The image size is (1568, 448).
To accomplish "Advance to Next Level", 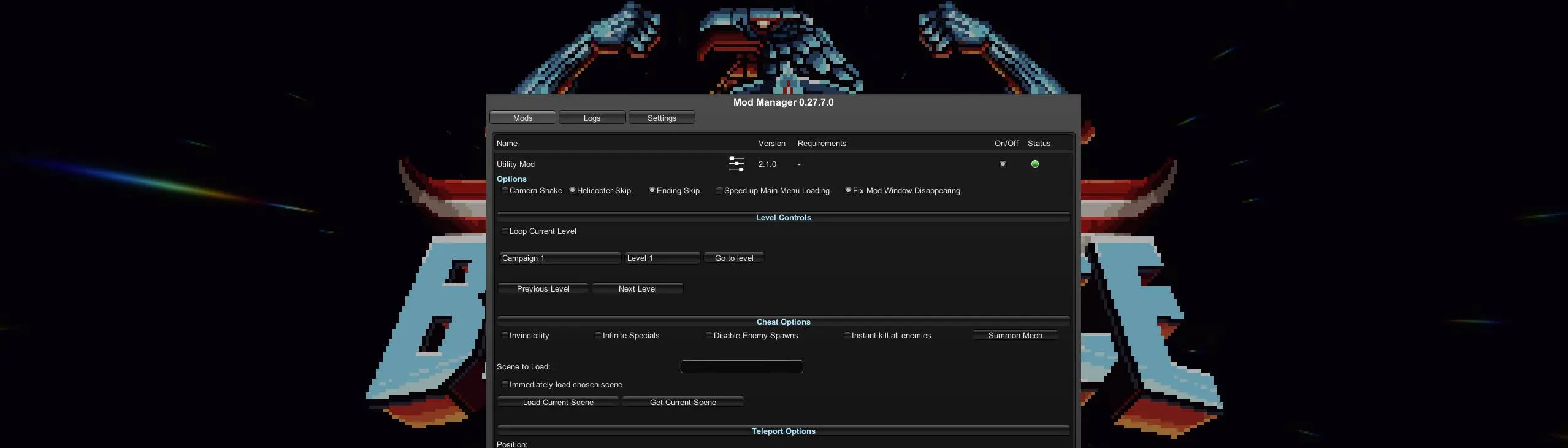I will 637,288.
